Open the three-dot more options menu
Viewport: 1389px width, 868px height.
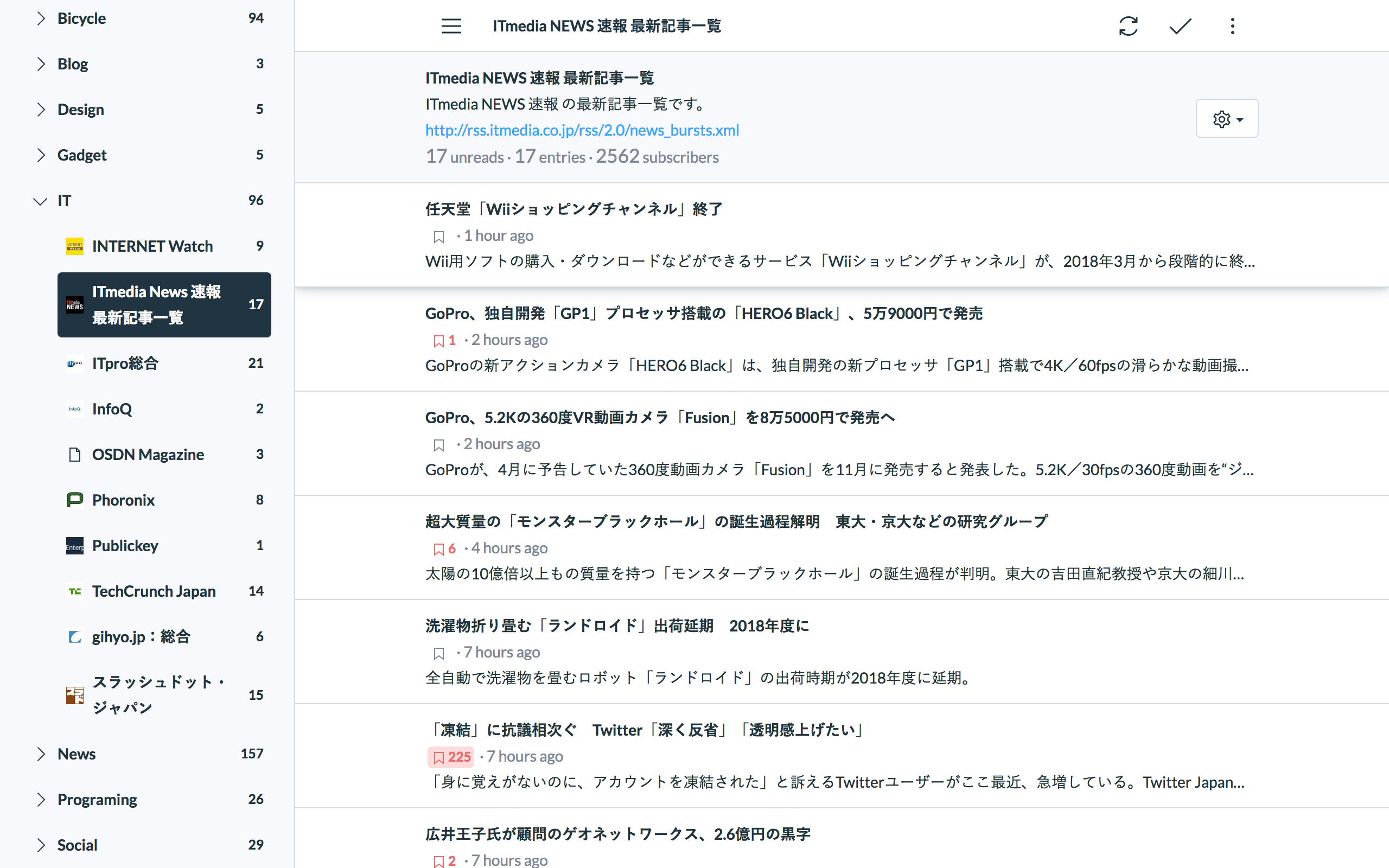coord(1232,26)
